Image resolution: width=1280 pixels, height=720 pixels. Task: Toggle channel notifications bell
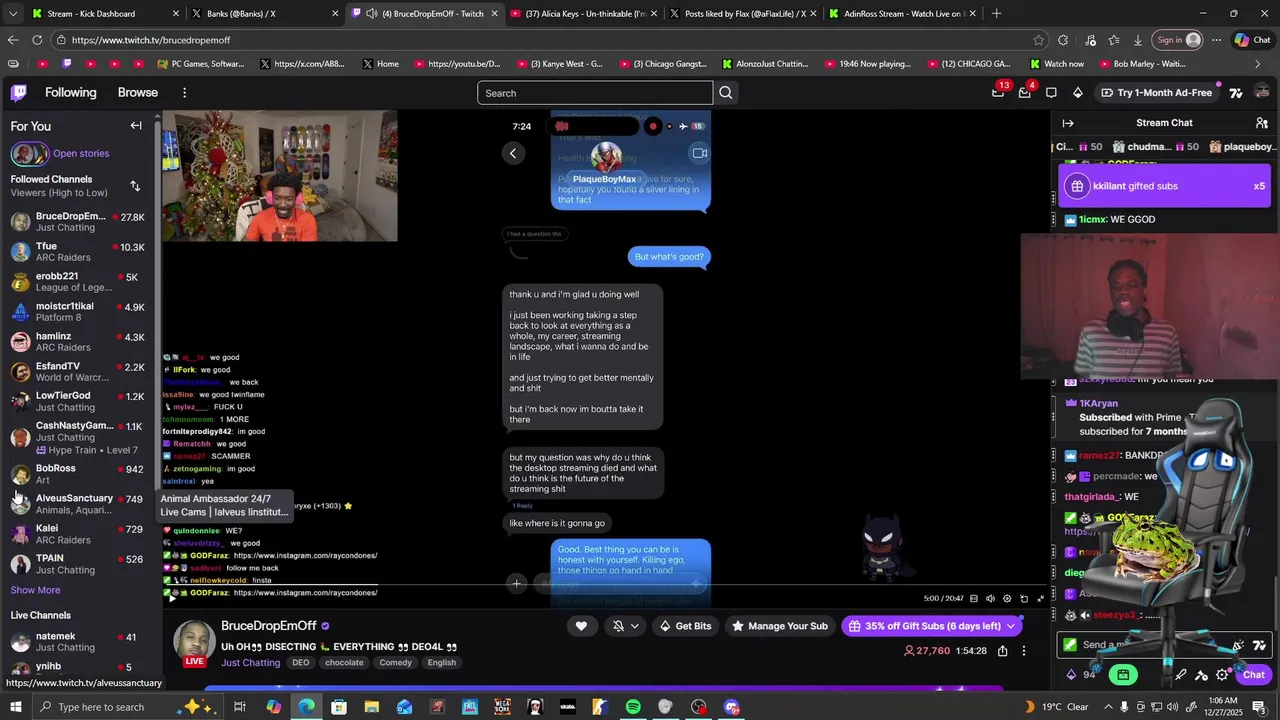click(x=618, y=626)
